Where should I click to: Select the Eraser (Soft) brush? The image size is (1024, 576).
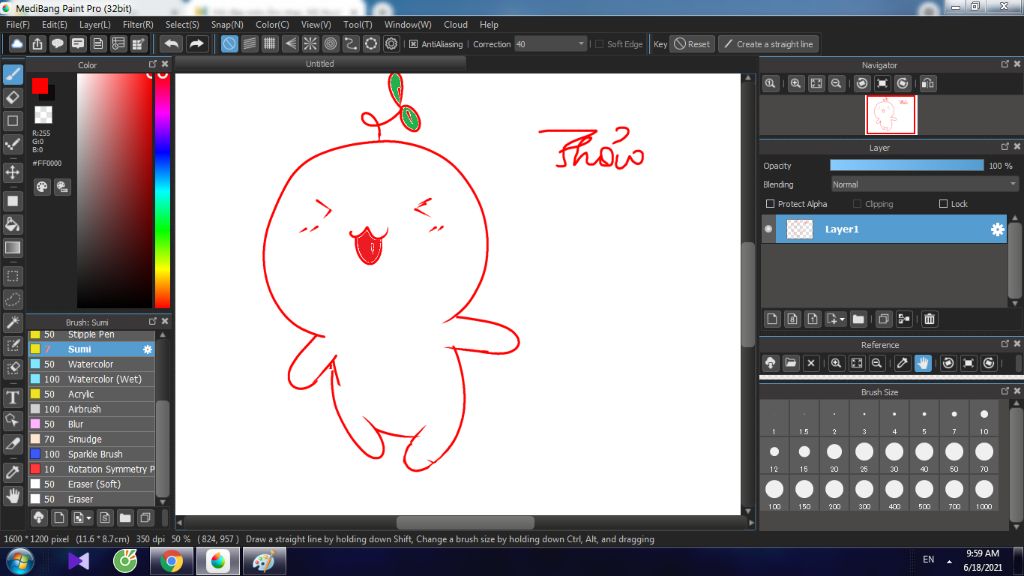(x=91, y=484)
